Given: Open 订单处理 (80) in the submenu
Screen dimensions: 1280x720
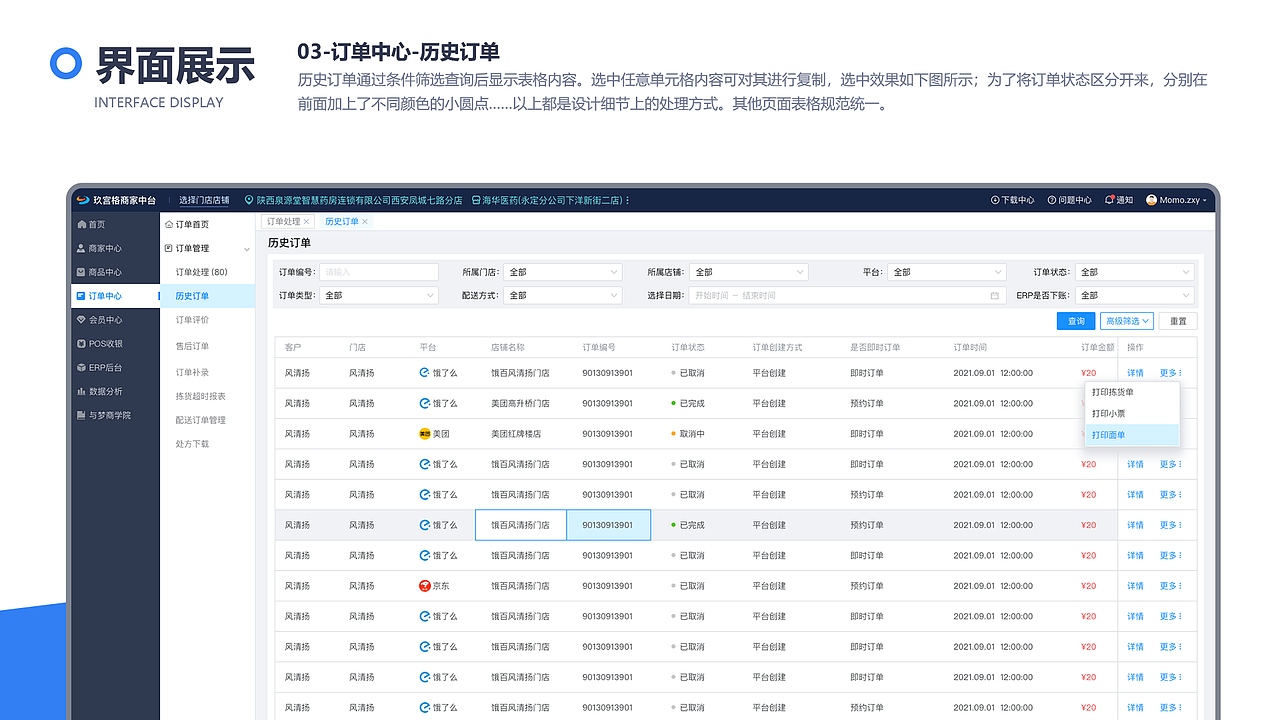Looking at the screenshot, I should [202, 272].
